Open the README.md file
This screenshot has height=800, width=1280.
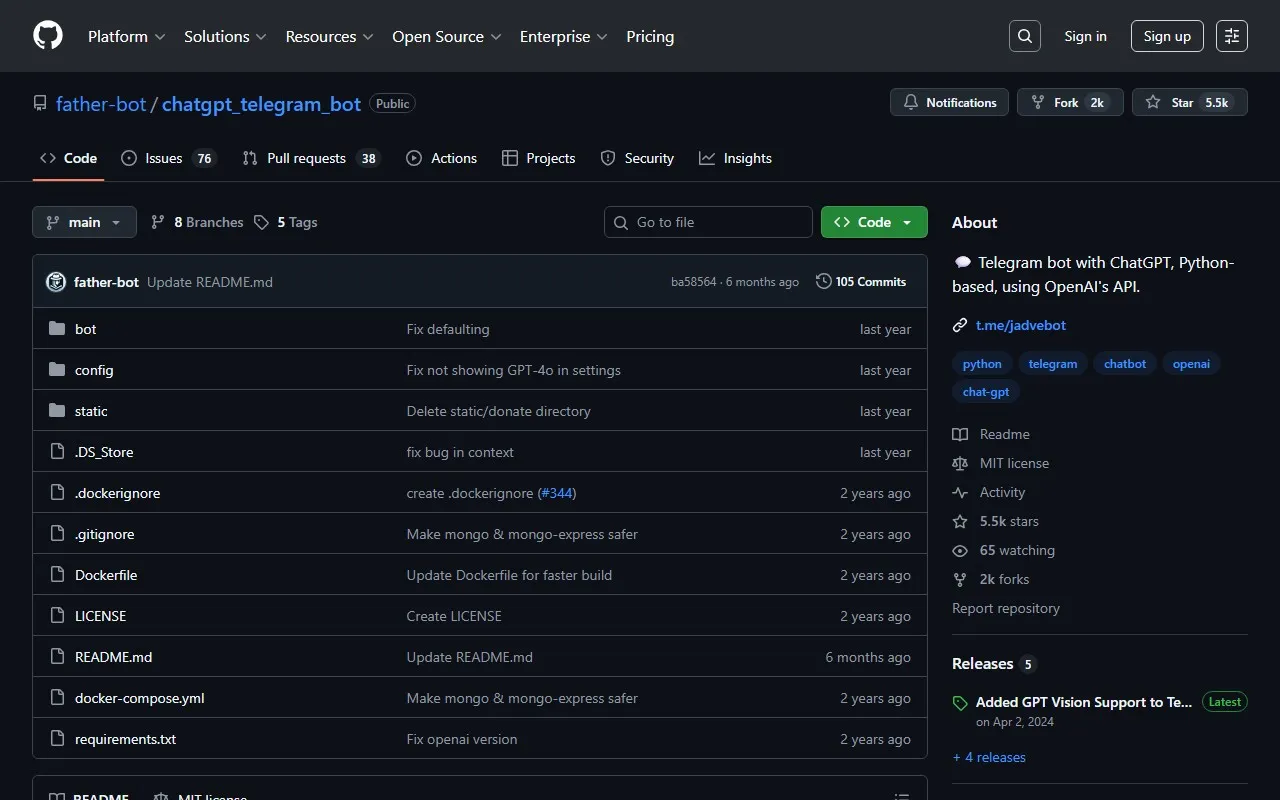pos(113,657)
